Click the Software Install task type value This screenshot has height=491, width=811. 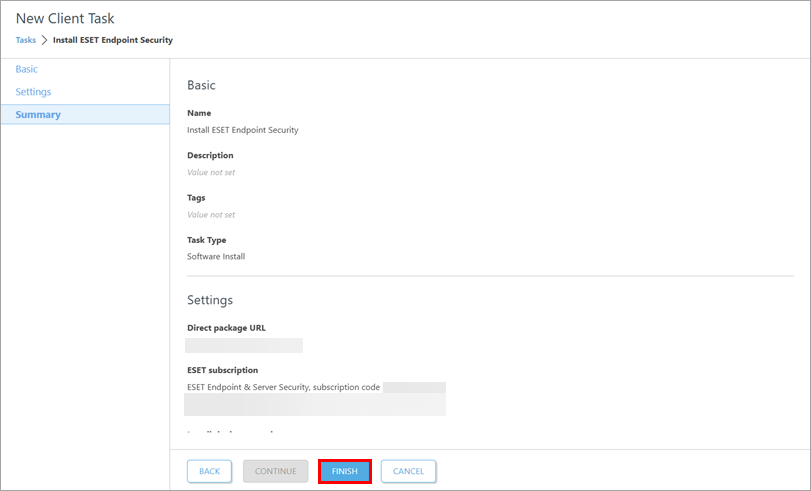[x=216, y=256]
